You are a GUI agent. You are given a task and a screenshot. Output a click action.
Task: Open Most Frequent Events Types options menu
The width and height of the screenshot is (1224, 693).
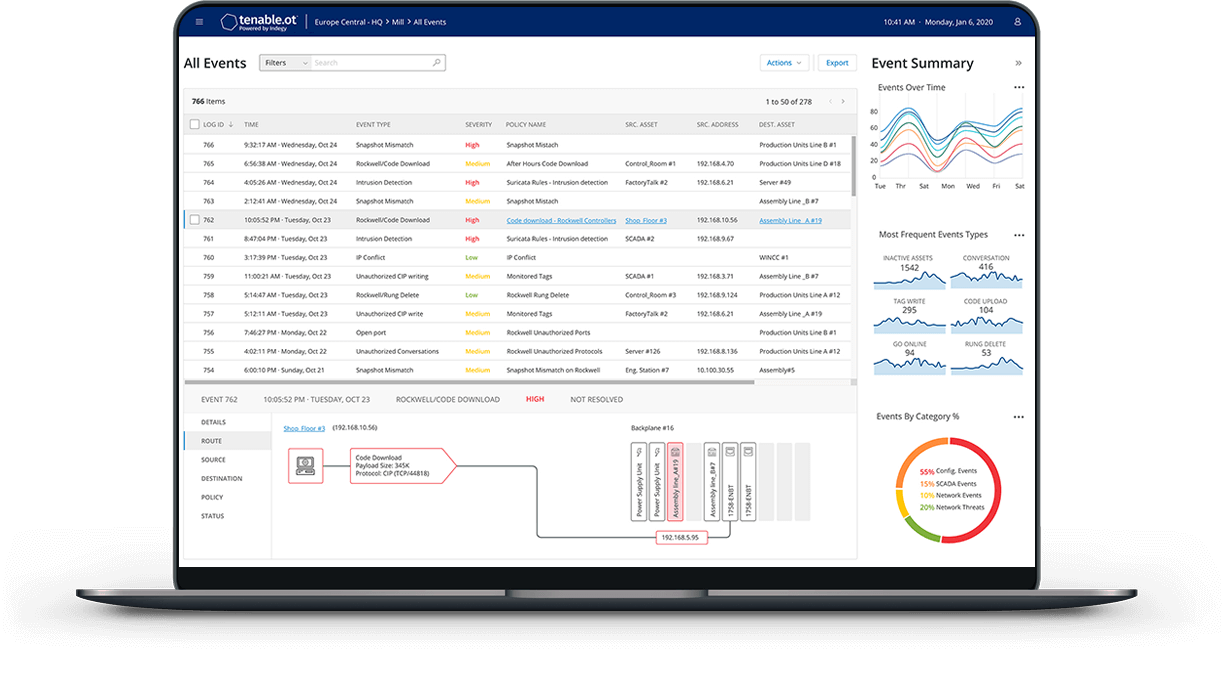(x=1018, y=235)
